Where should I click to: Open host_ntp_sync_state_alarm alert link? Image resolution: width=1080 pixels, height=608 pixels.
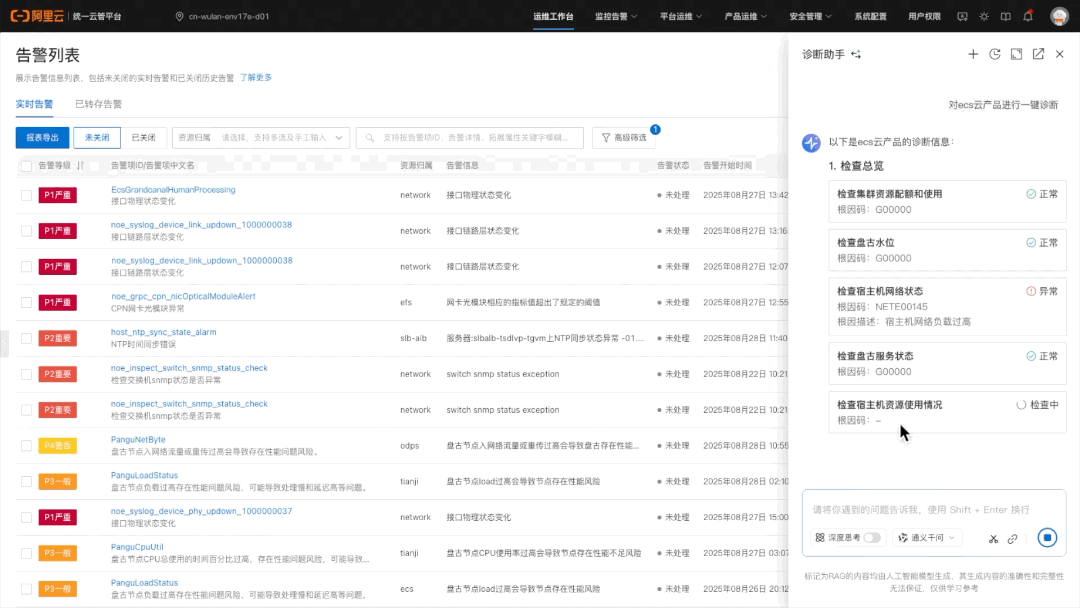[x=163, y=332]
